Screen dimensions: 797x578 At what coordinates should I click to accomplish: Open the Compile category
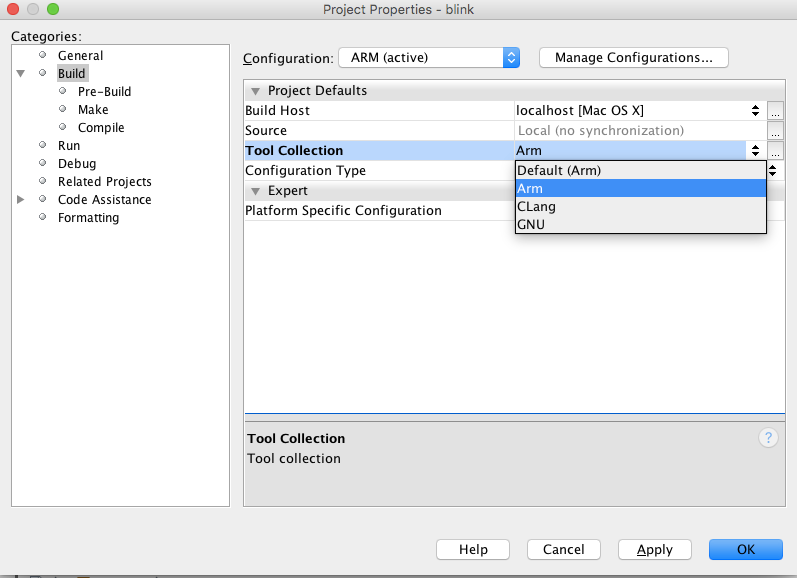pos(101,128)
